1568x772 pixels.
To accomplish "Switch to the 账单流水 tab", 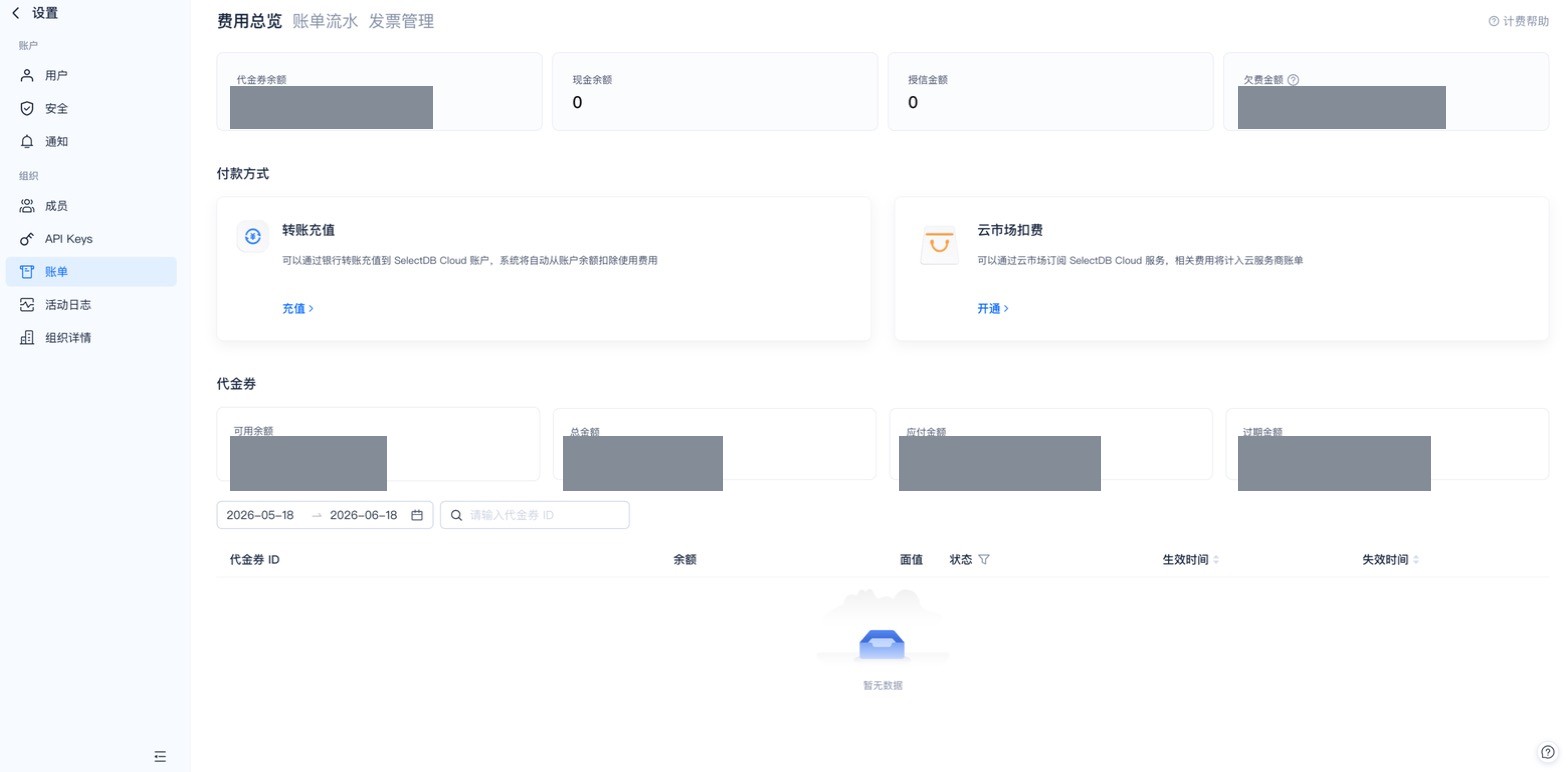I will pyautogui.click(x=325, y=21).
